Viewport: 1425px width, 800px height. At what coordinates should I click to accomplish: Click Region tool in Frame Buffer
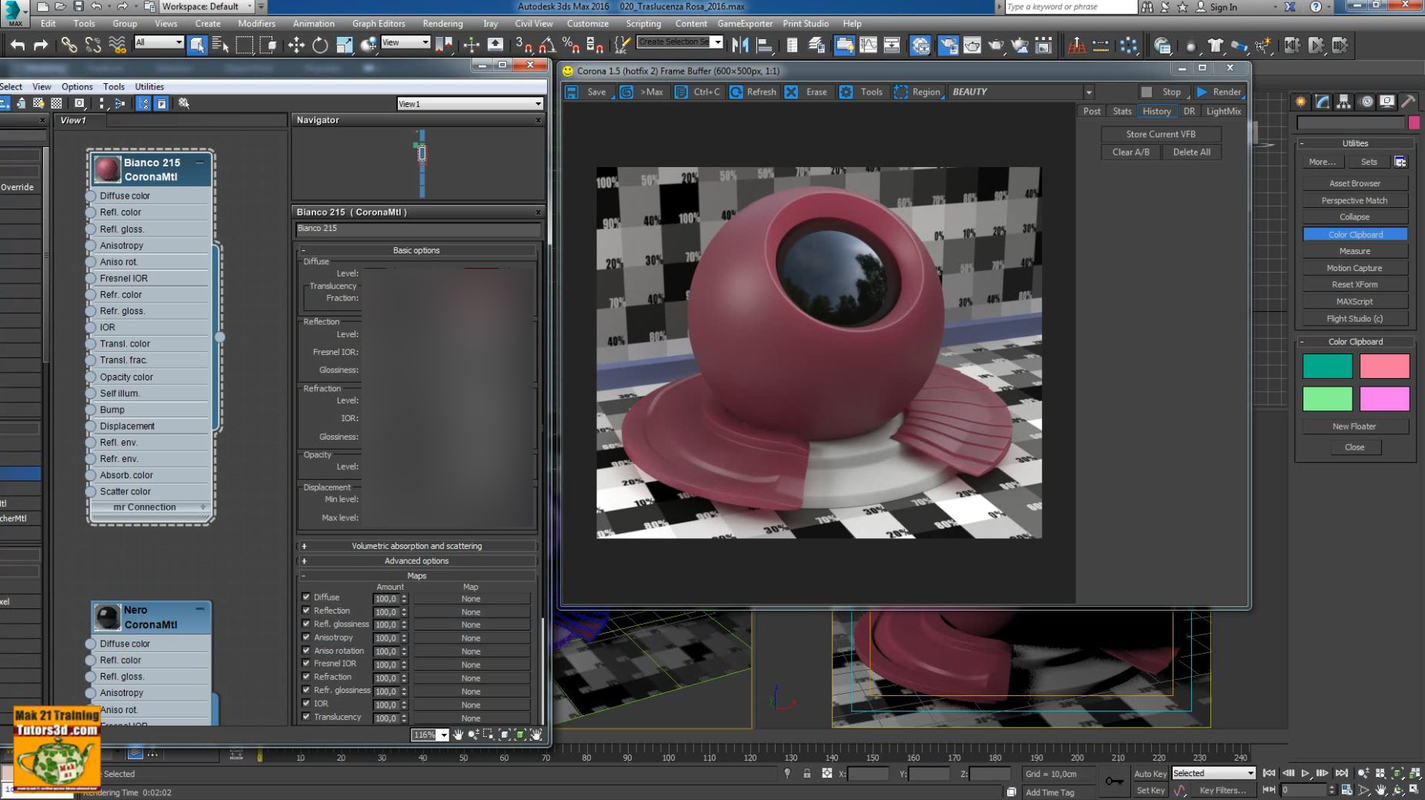click(917, 92)
